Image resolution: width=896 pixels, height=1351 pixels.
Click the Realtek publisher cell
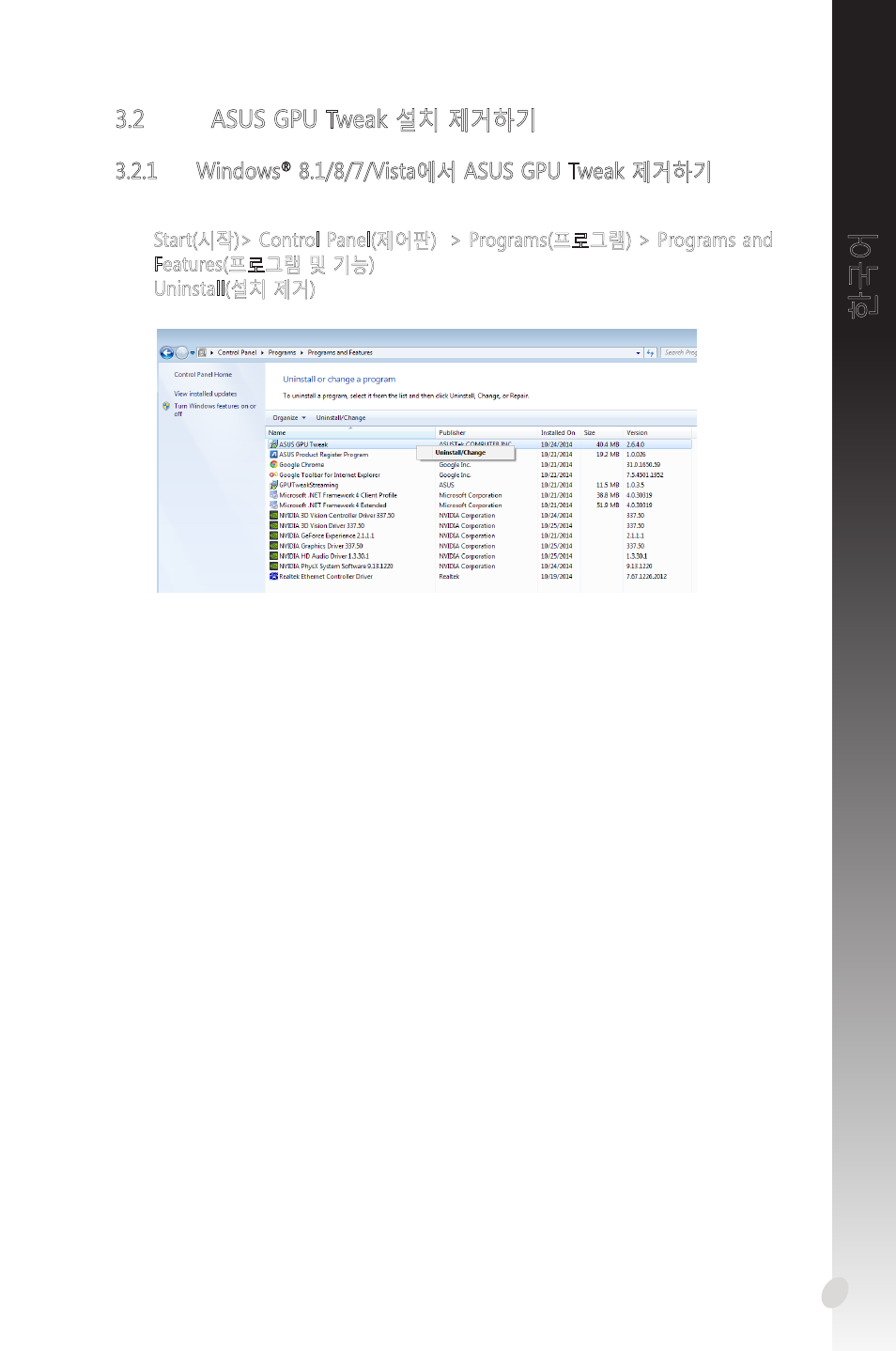449,577
